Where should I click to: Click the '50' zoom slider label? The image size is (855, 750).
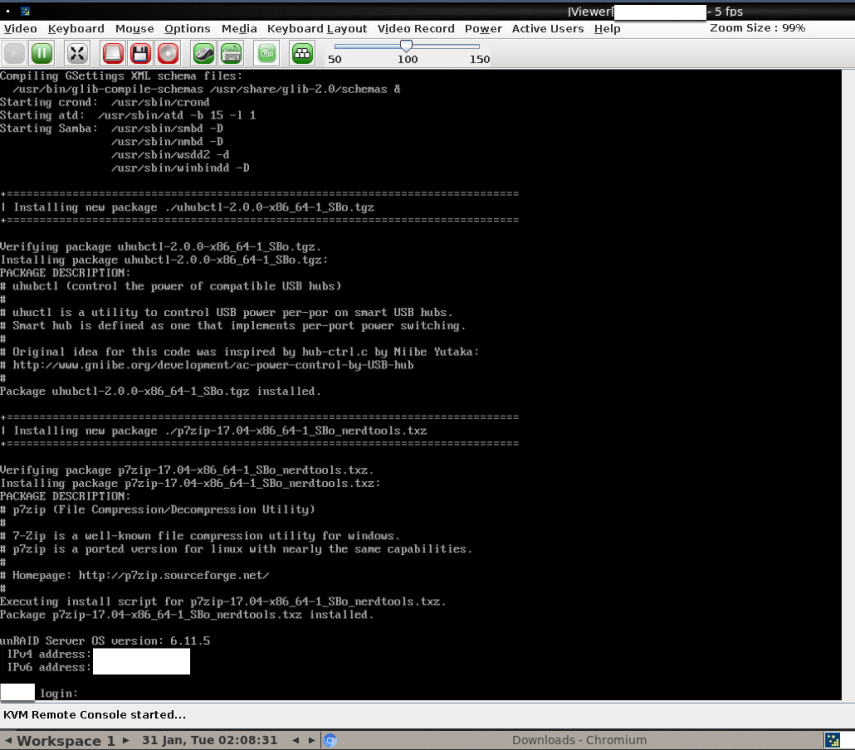pyautogui.click(x=334, y=59)
